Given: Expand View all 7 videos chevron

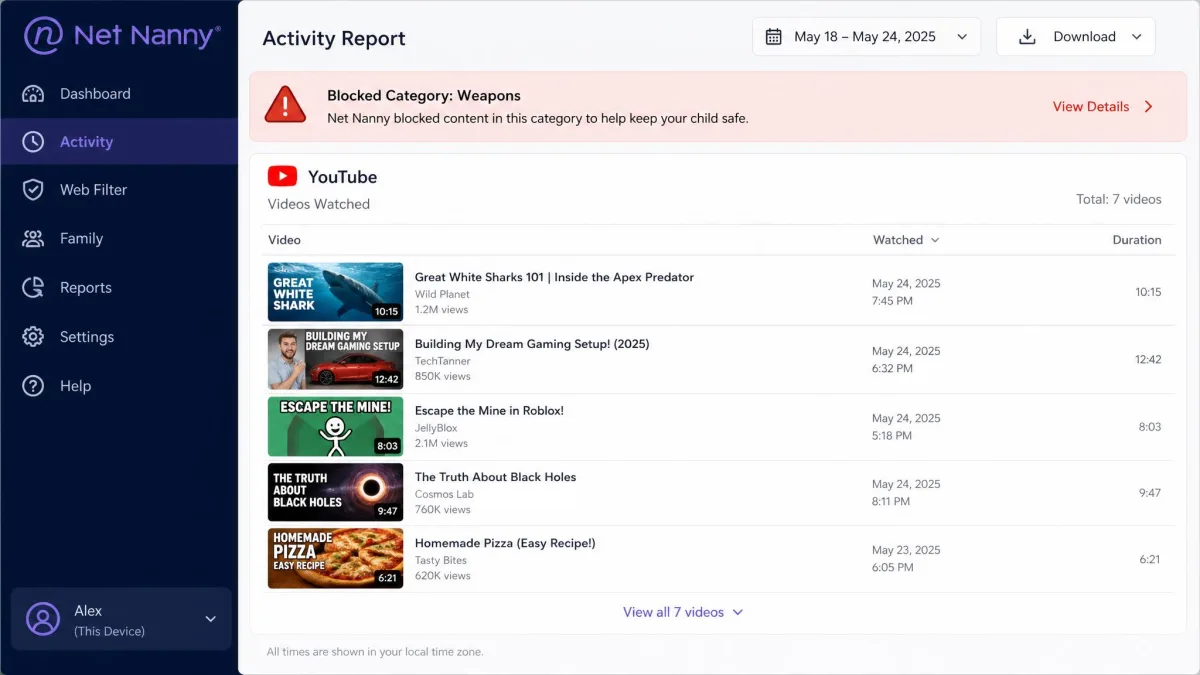Looking at the screenshot, I should [738, 612].
